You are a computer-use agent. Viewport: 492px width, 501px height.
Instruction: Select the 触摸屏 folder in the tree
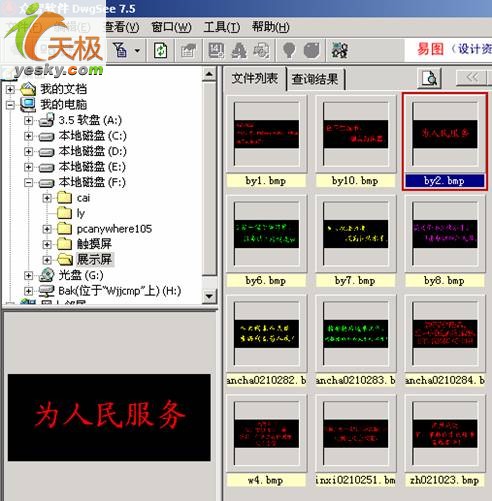(94, 244)
